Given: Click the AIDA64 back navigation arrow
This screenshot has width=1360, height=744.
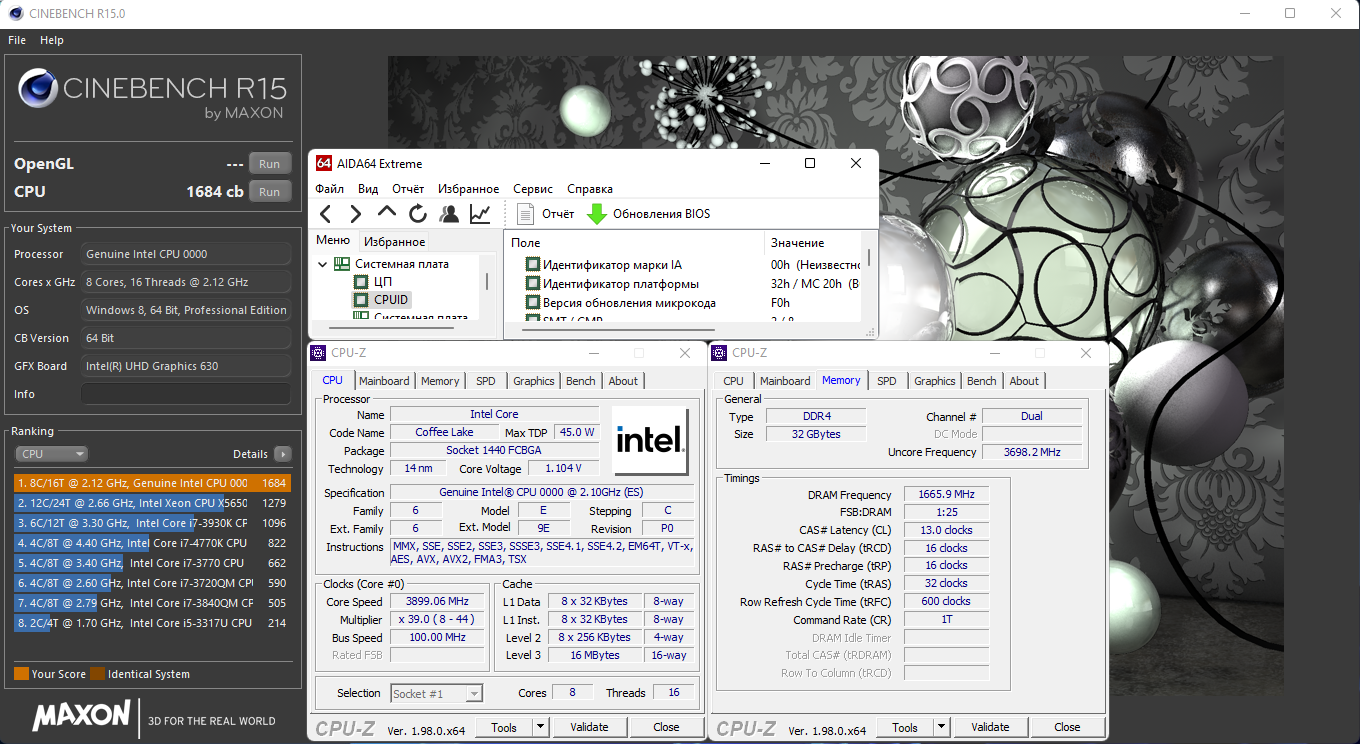Looking at the screenshot, I should [325, 214].
